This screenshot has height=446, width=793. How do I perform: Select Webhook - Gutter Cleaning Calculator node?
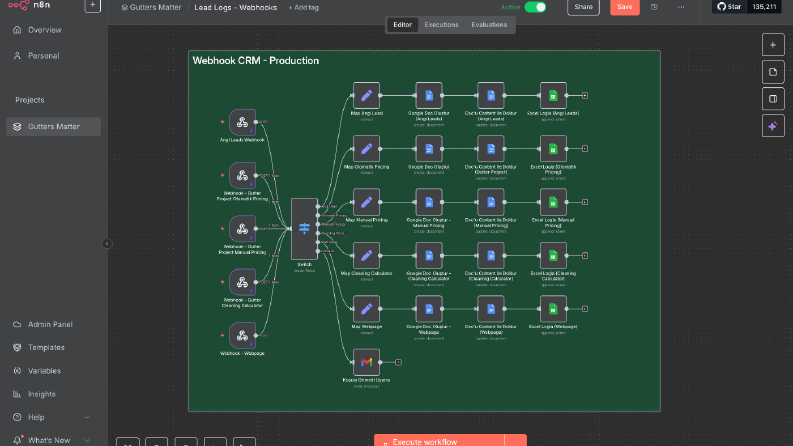tap(242, 282)
